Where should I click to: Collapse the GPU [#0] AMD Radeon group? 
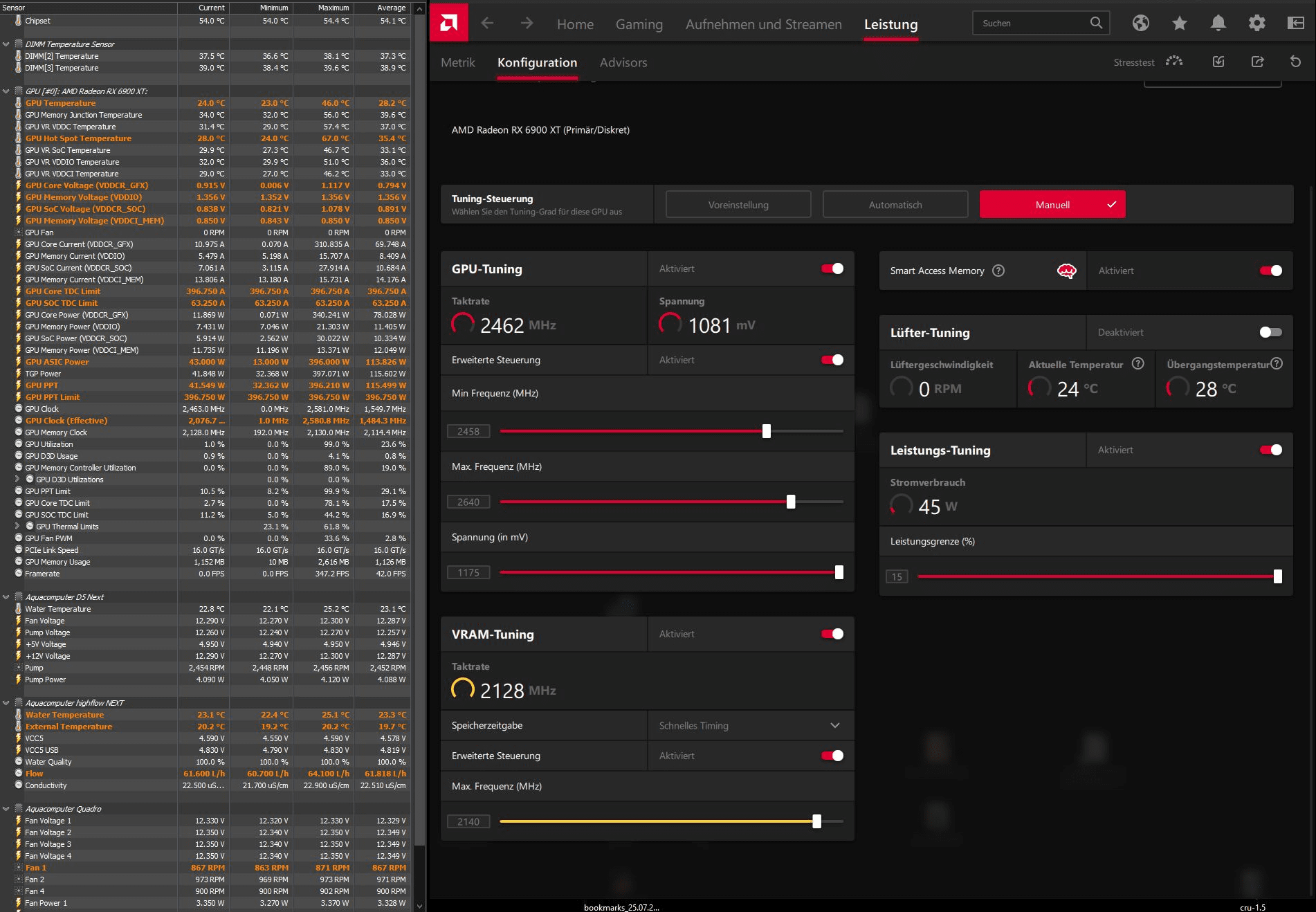6,91
